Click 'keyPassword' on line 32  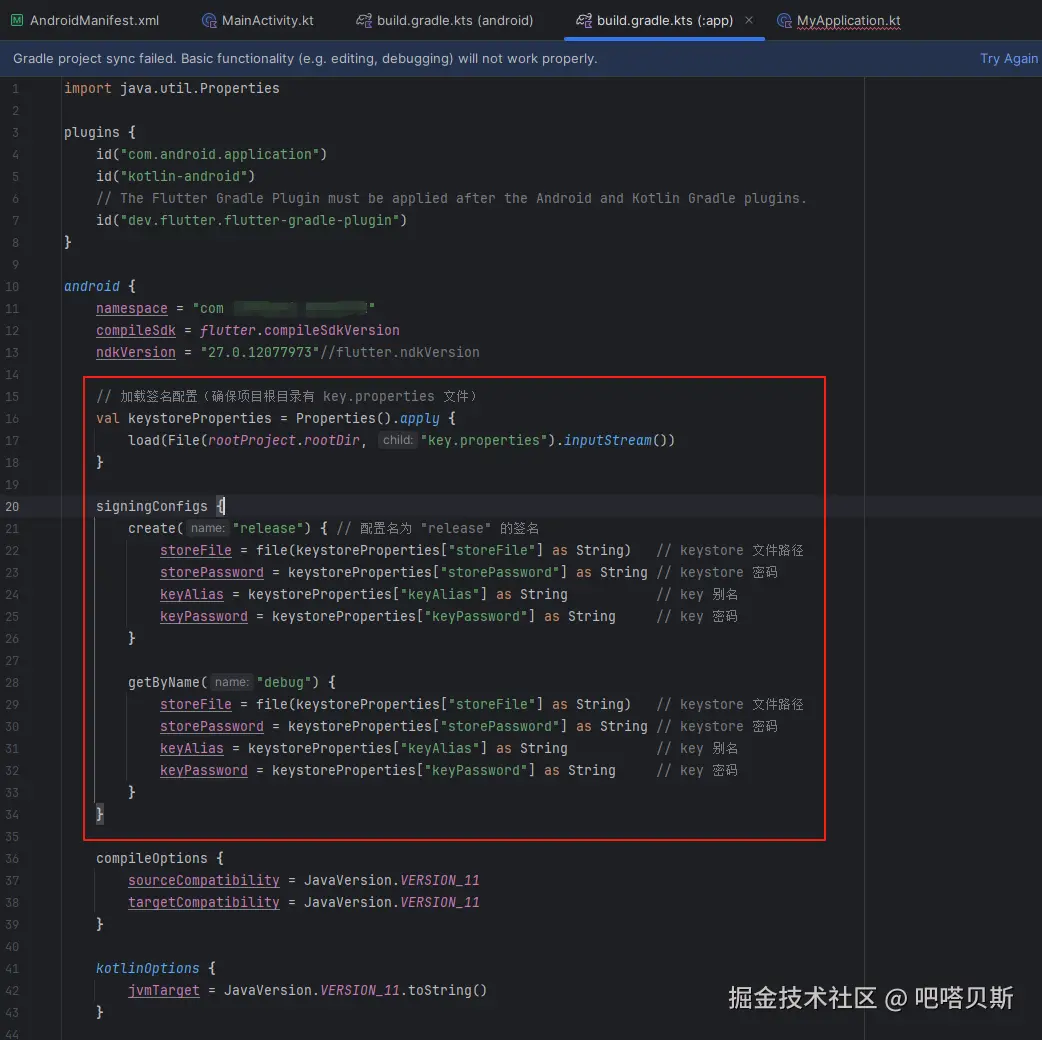(203, 770)
